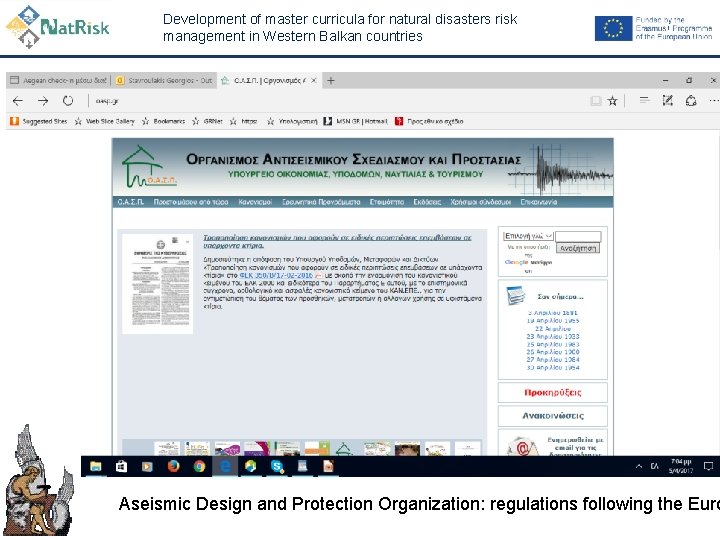Open File Explorer from the taskbar

click(96, 467)
